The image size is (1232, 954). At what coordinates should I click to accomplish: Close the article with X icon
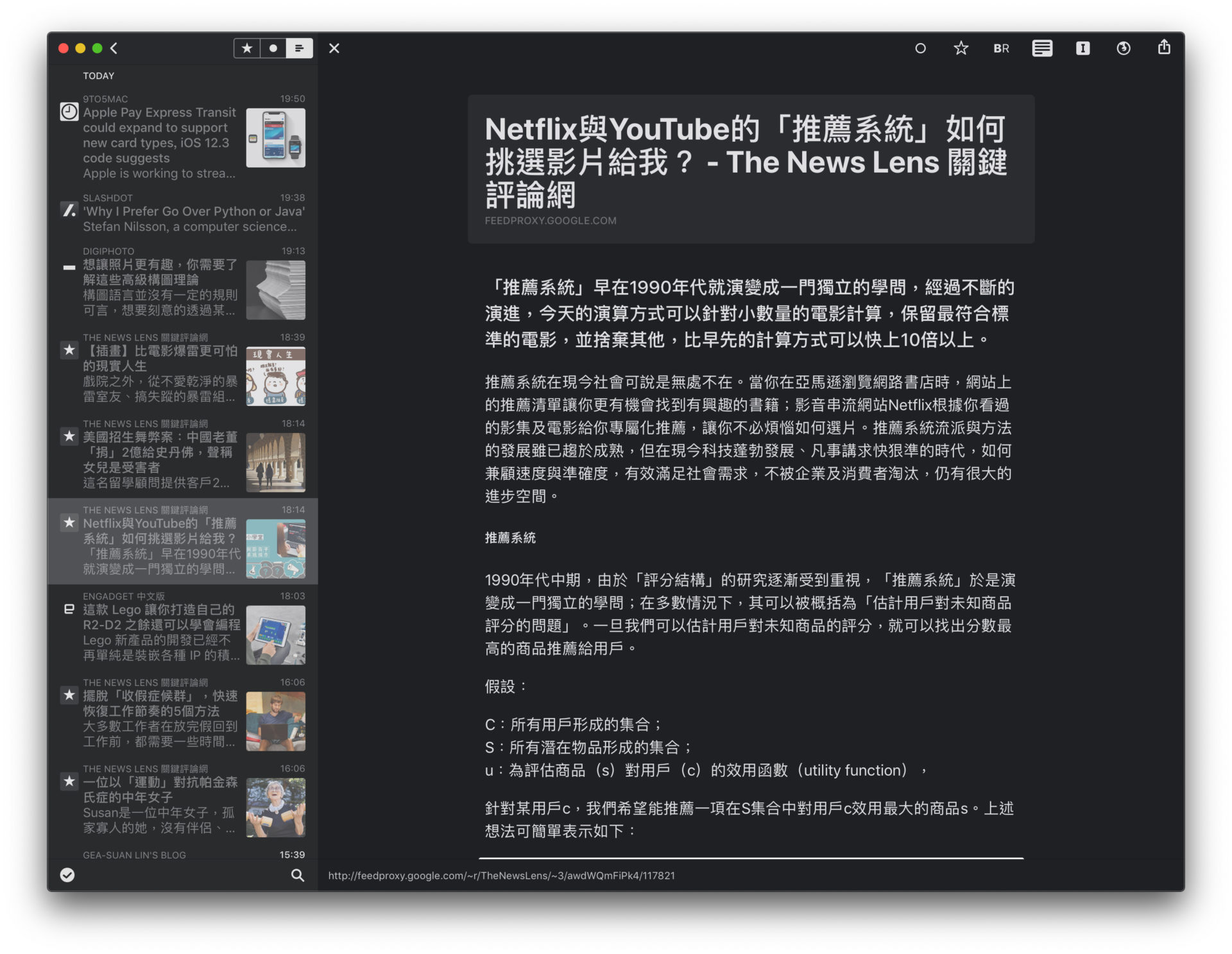click(x=334, y=48)
